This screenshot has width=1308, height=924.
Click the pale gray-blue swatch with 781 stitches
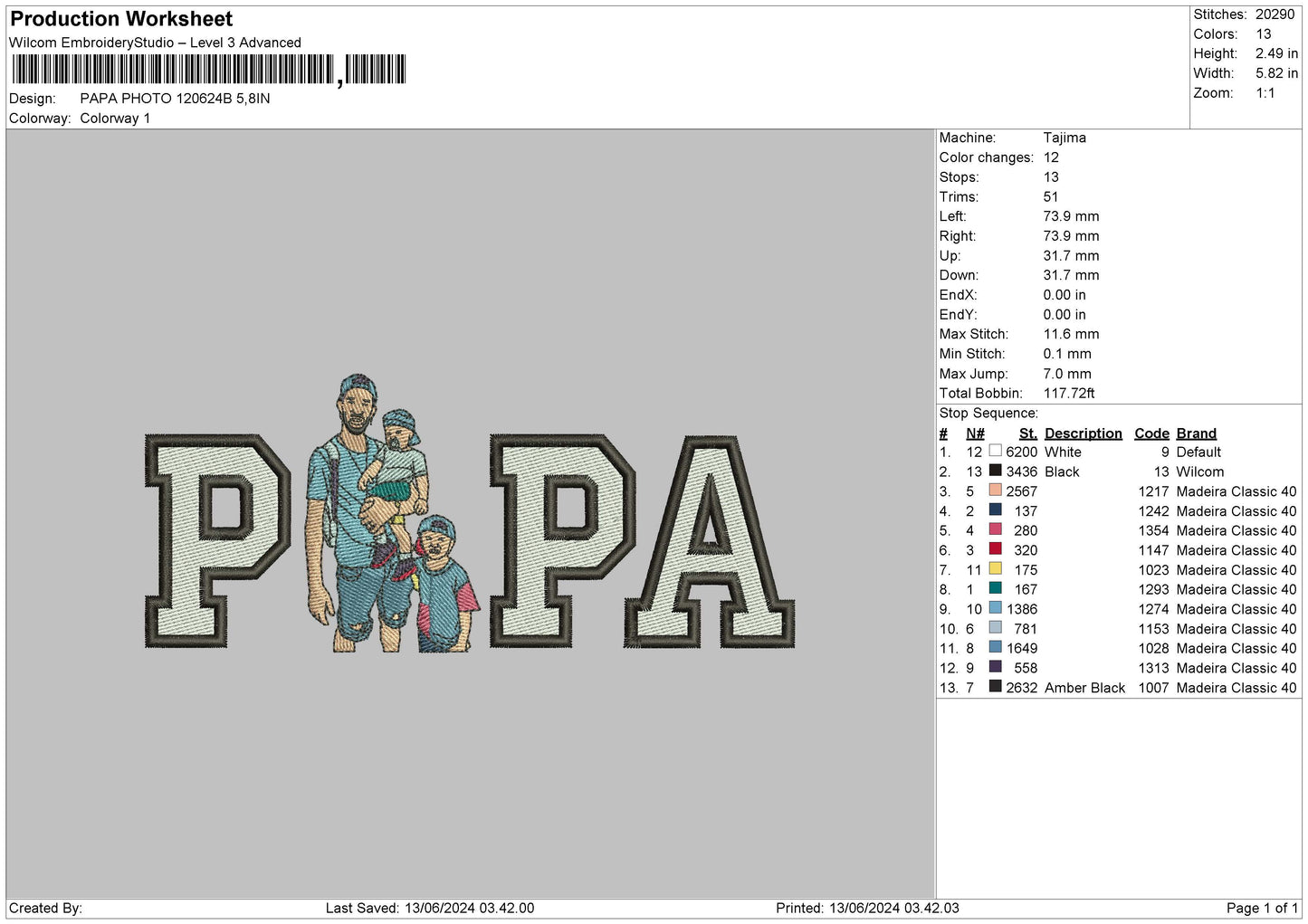tap(995, 628)
